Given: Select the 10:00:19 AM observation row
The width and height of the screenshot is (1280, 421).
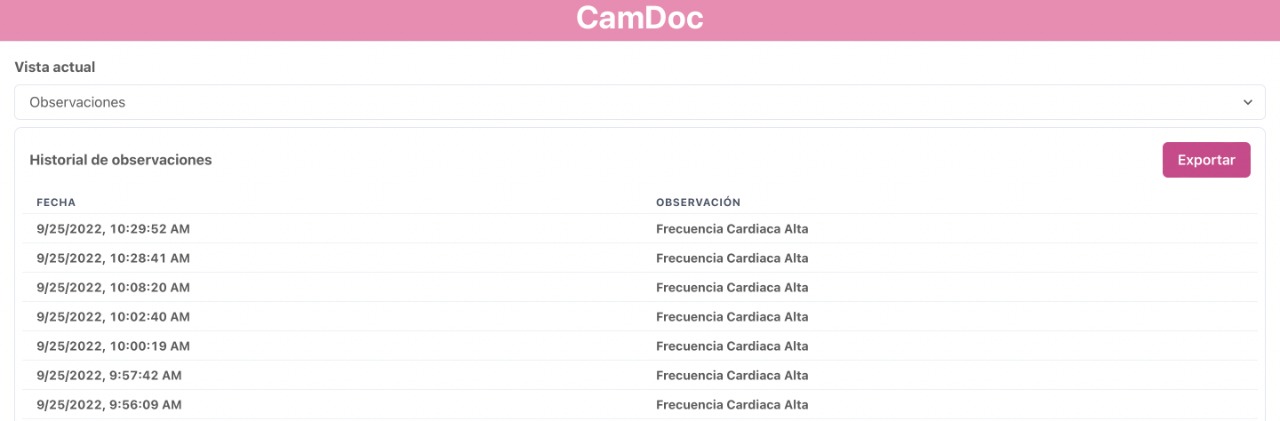Looking at the screenshot, I should click(640, 346).
